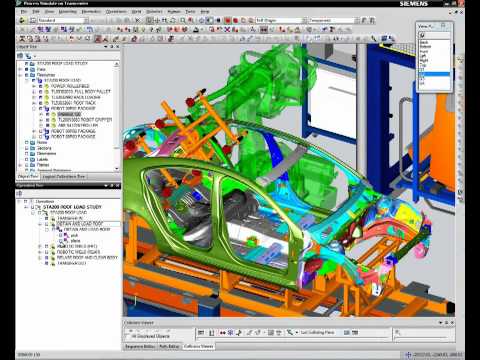
Task: Open the Object Tree panel options arrow
Action: click(x=106, y=47)
